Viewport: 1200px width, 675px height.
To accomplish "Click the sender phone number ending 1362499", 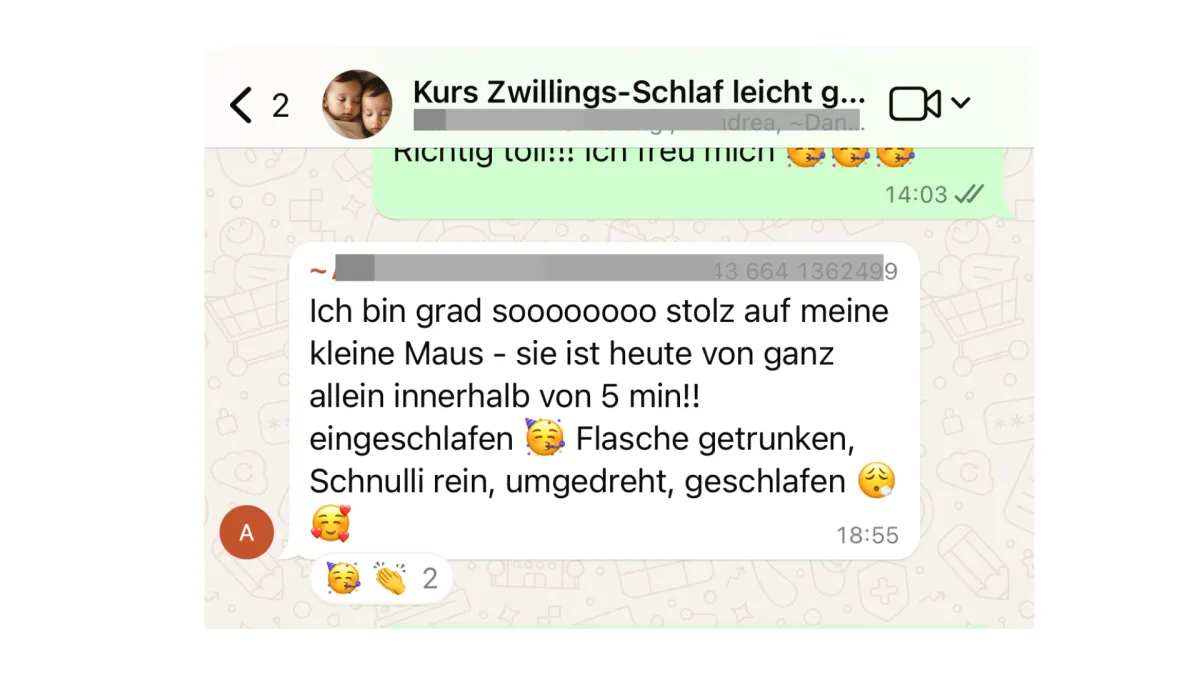I will [x=806, y=271].
